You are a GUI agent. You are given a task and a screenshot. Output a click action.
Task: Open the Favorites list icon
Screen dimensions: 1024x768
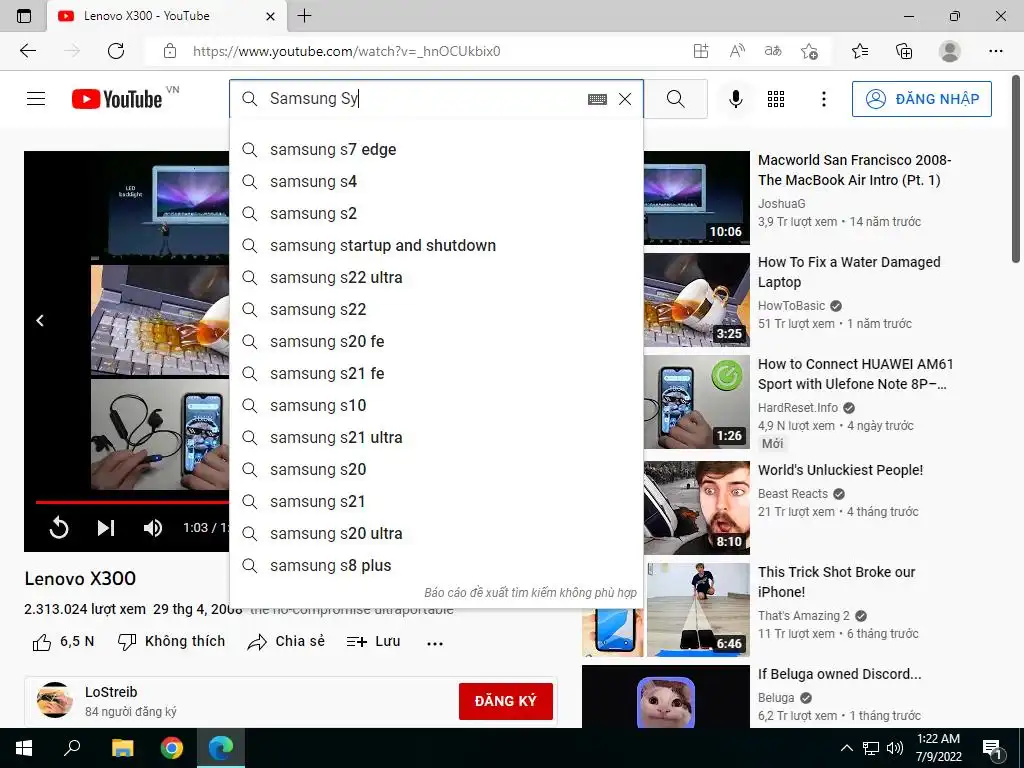(x=860, y=51)
